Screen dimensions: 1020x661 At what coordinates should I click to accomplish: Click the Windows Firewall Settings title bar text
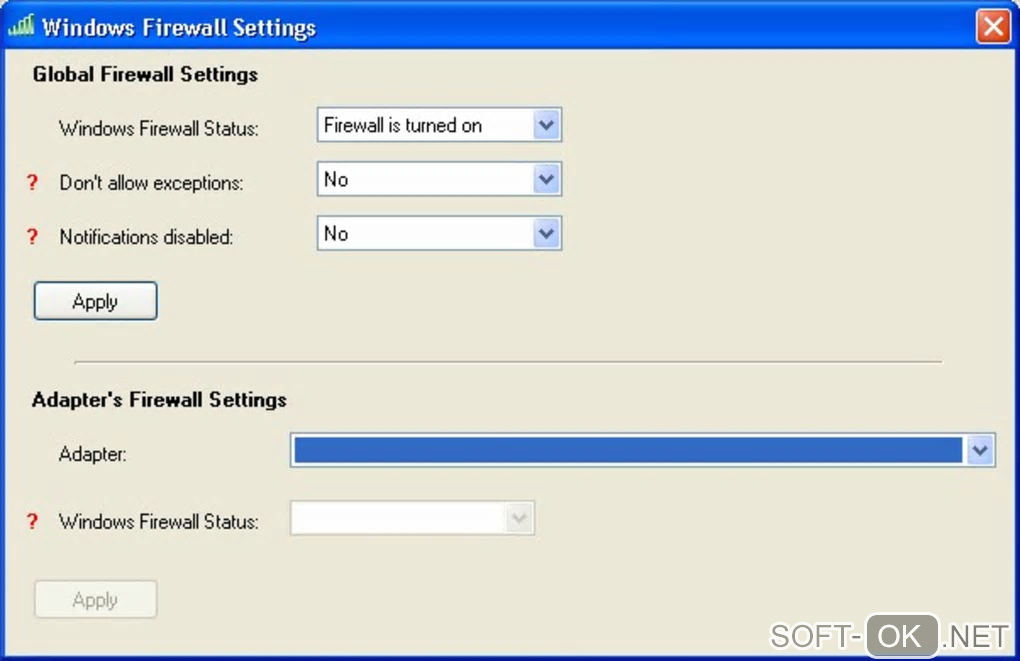pyautogui.click(x=178, y=27)
